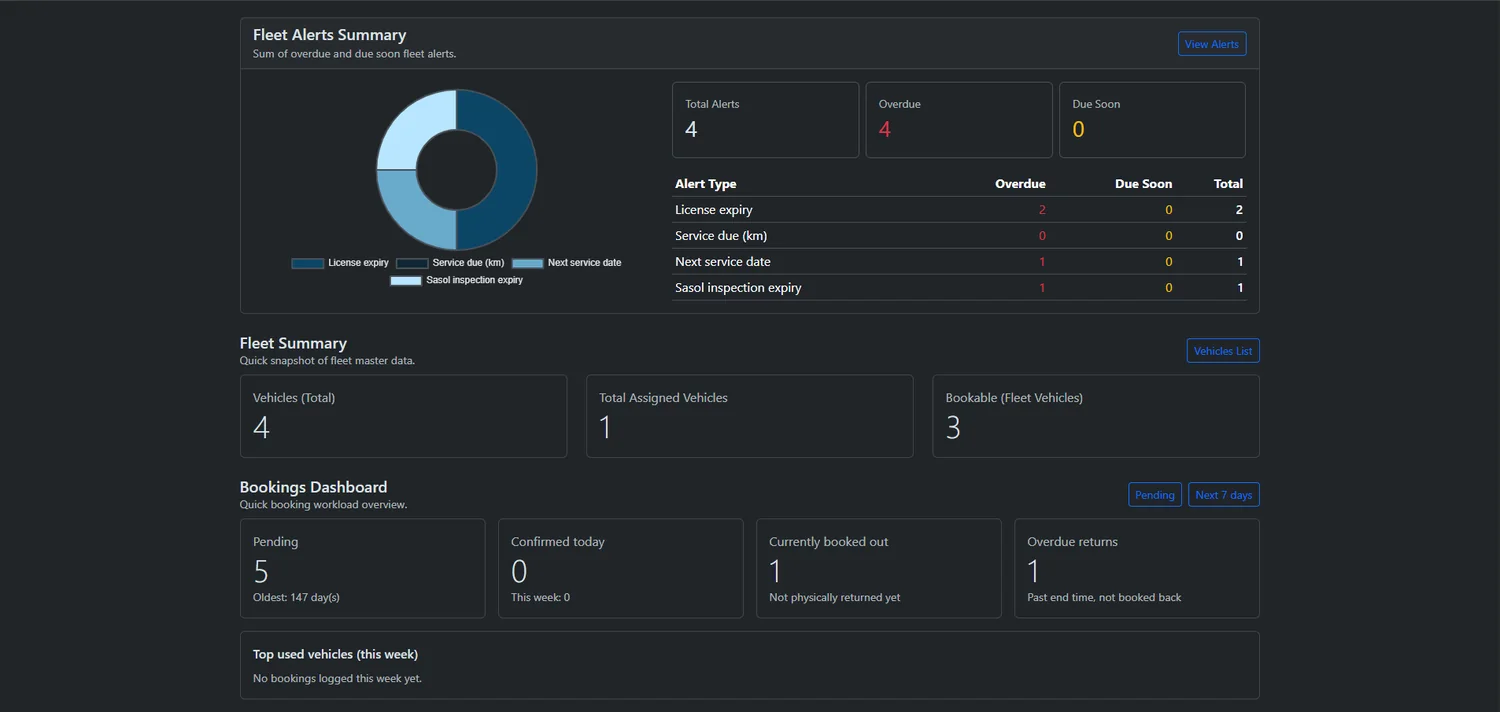The image size is (1500, 712).
Task: Click the Bookable (Fleet Vehicles) card
Action: tap(1096, 416)
